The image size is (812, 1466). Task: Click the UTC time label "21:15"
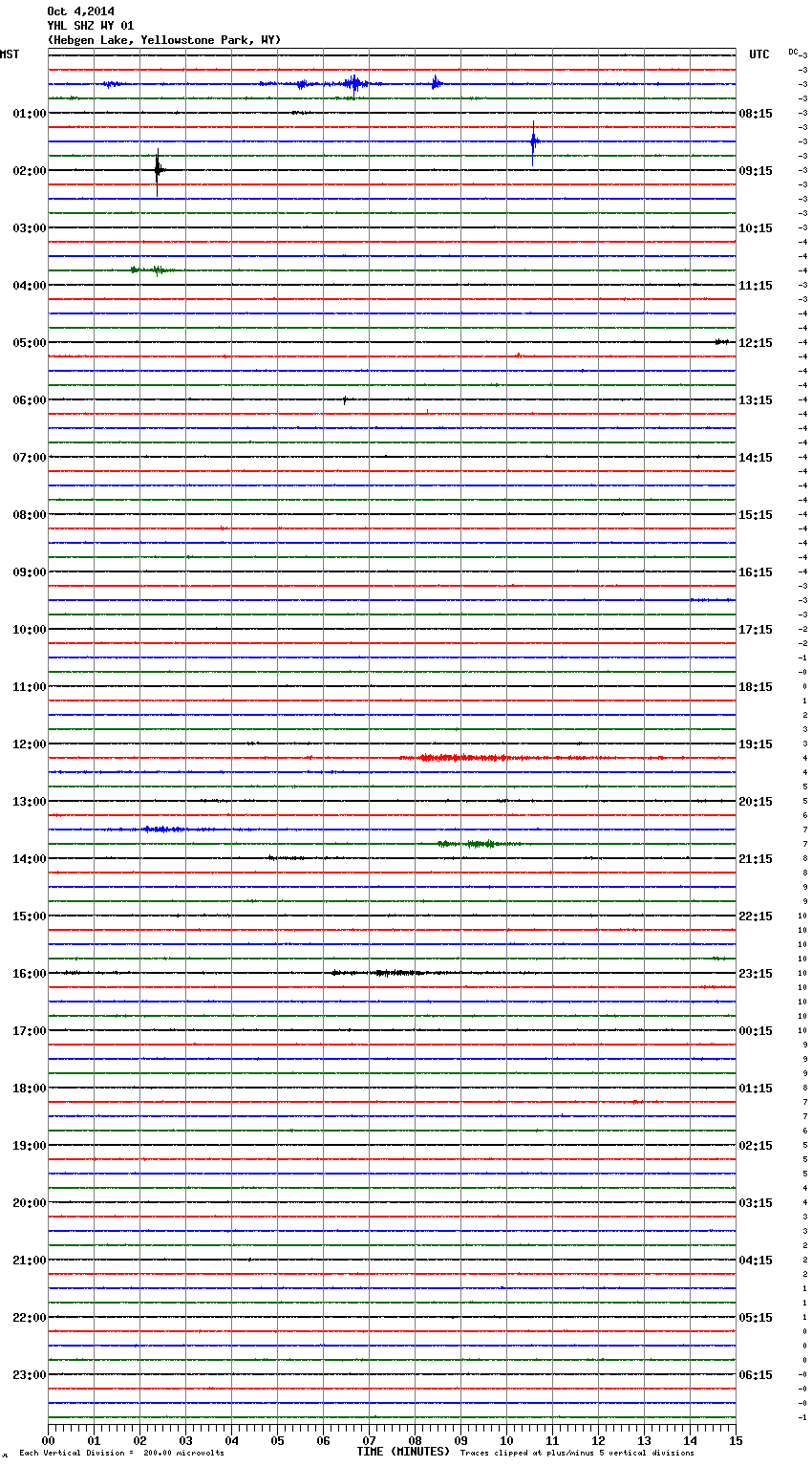756,859
